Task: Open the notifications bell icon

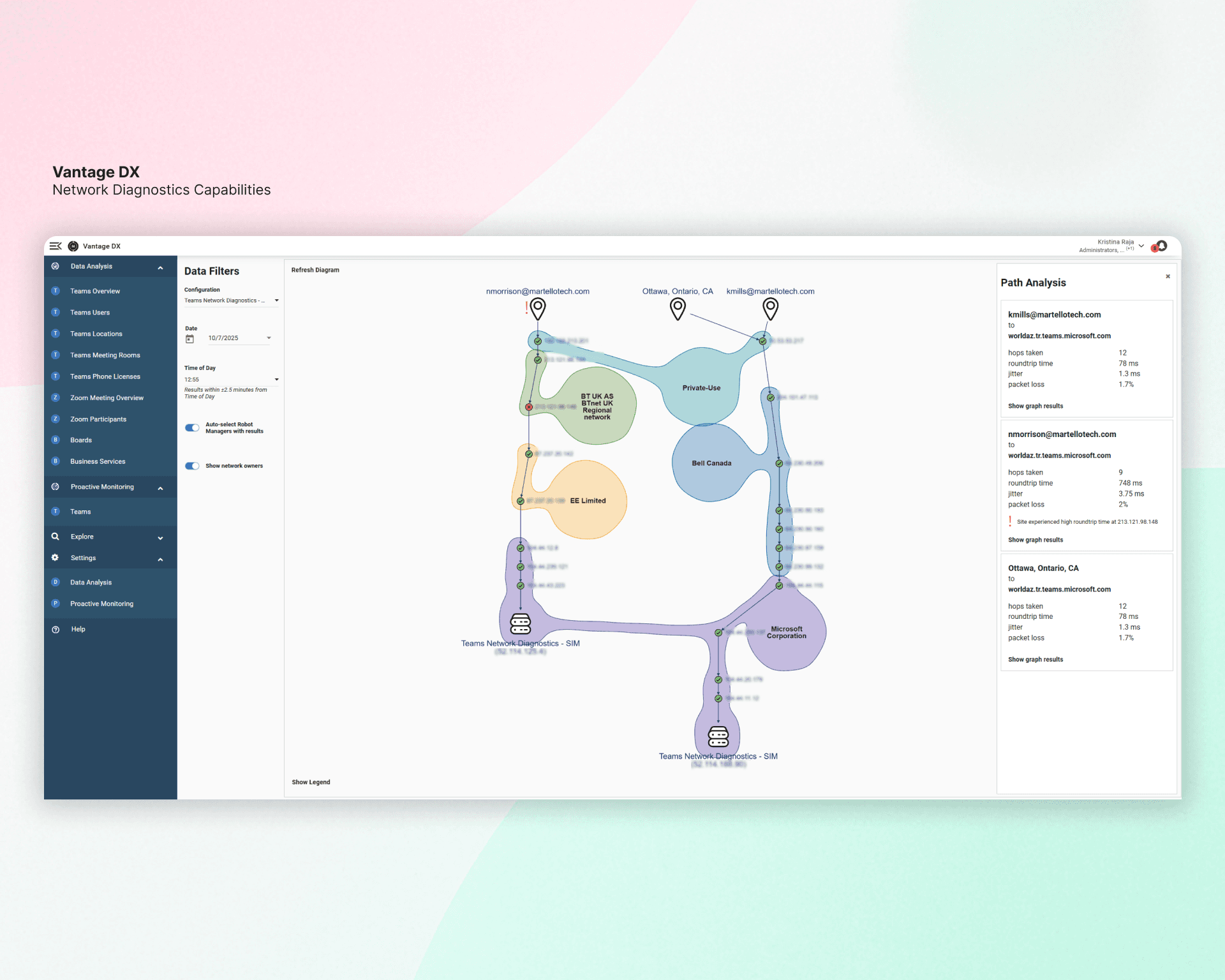Action: [x=1162, y=246]
